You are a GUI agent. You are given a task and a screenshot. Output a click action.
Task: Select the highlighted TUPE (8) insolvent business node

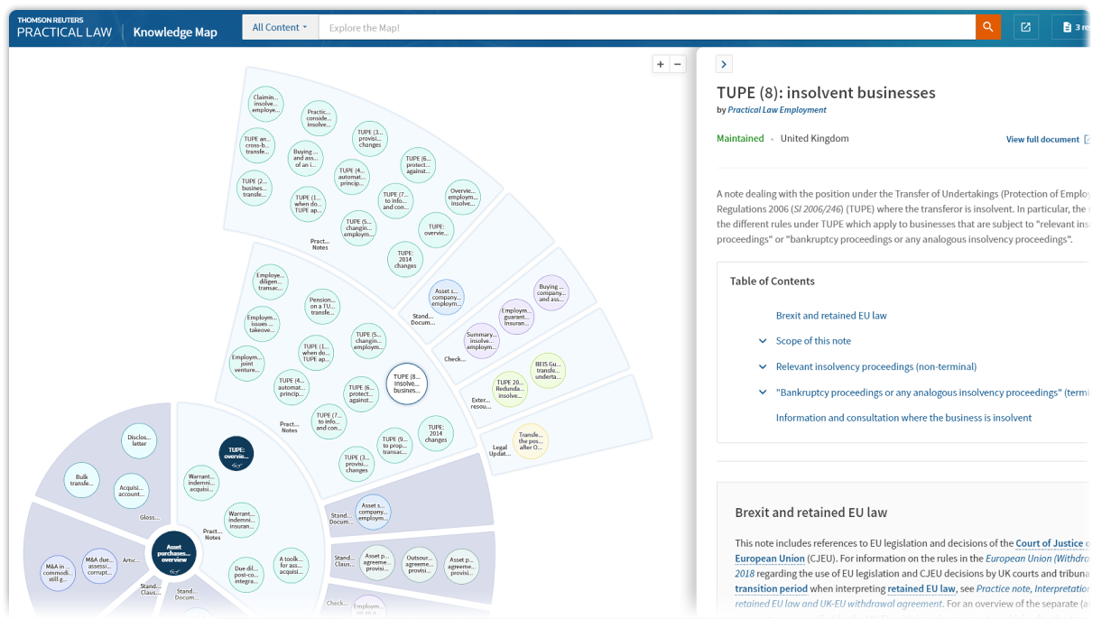[x=407, y=383]
